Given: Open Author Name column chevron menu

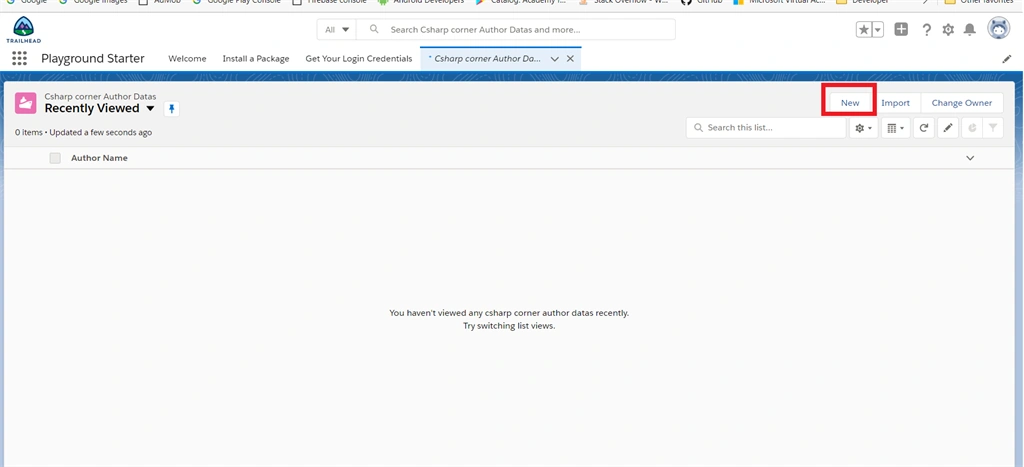Looking at the screenshot, I should tap(970, 158).
